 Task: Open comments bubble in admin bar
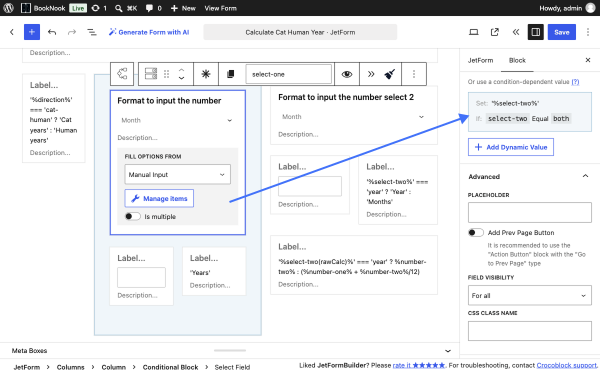point(153,8)
